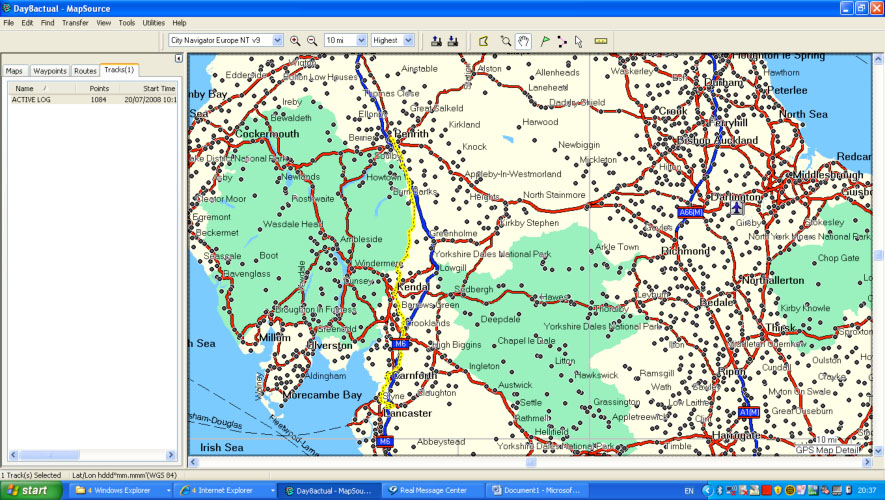Open the File menu
885x500 pixels.
pyautogui.click(x=8, y=23)
